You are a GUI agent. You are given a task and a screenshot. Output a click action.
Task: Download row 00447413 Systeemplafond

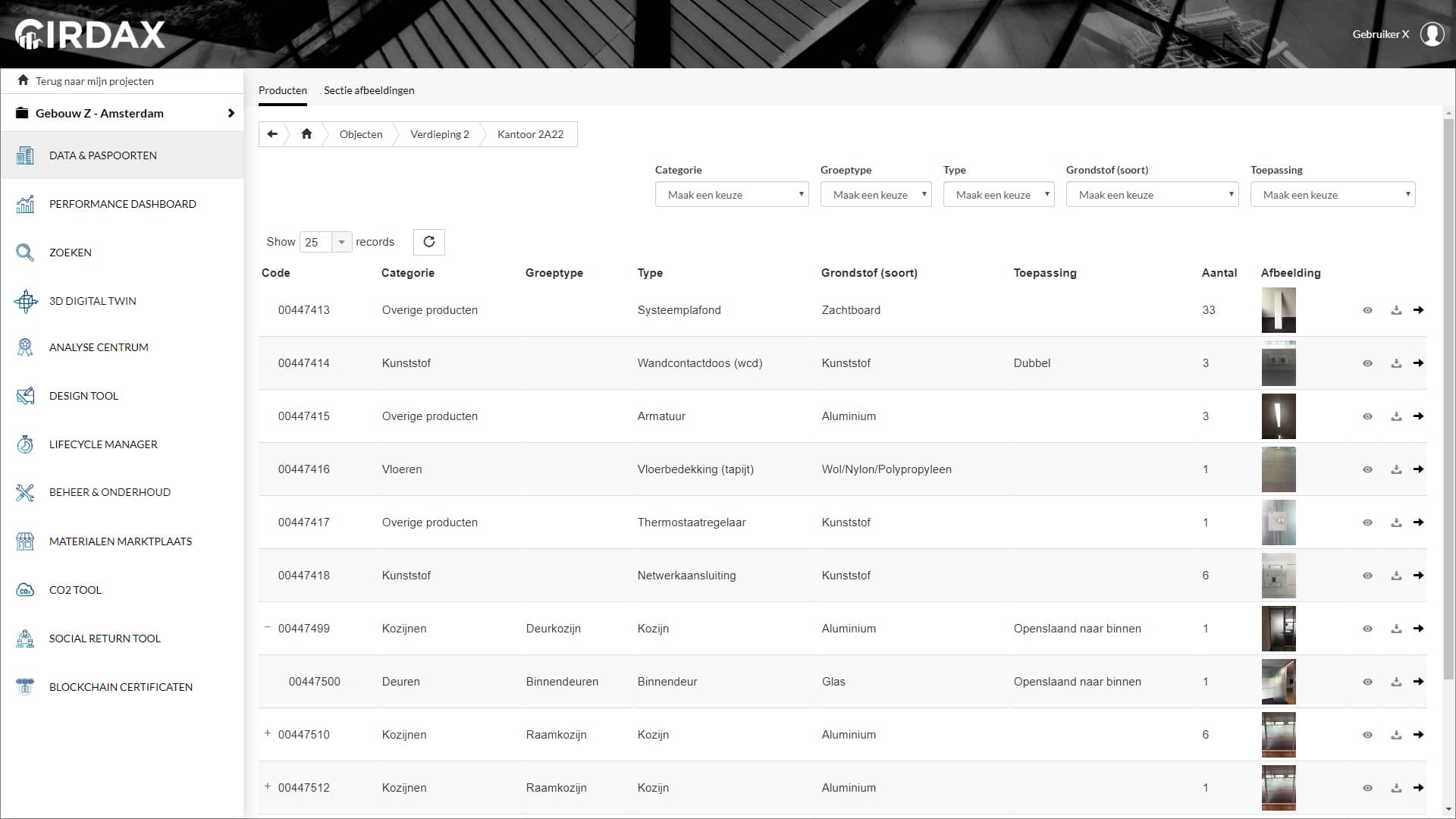click(1396, 310)
